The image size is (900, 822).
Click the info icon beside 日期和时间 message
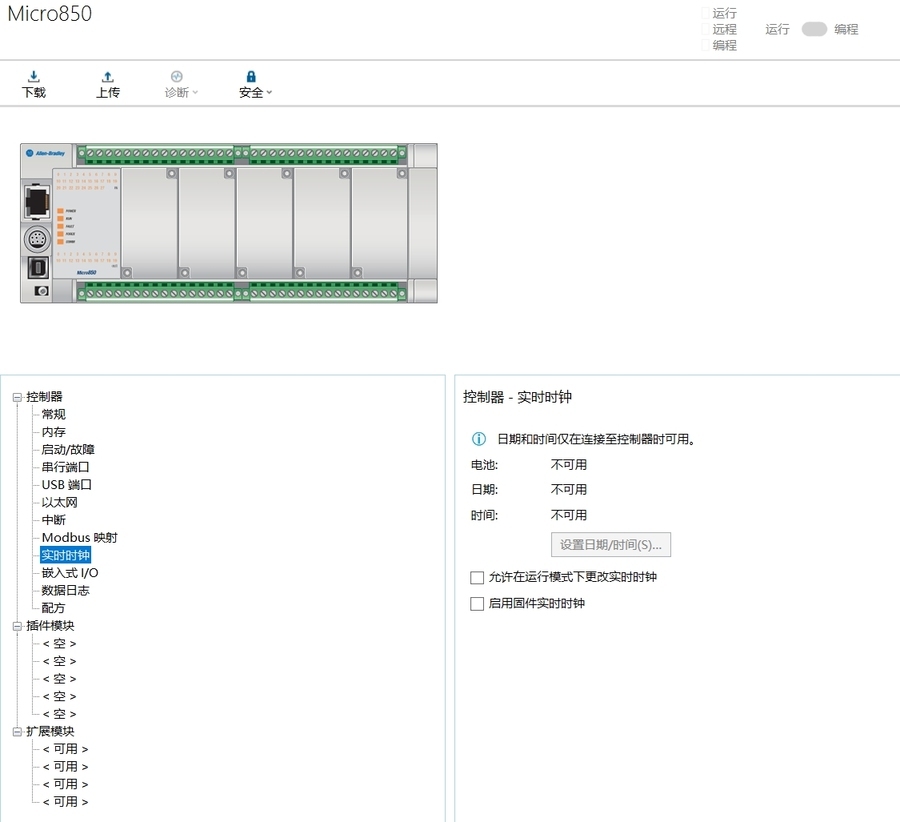(479, 439)
